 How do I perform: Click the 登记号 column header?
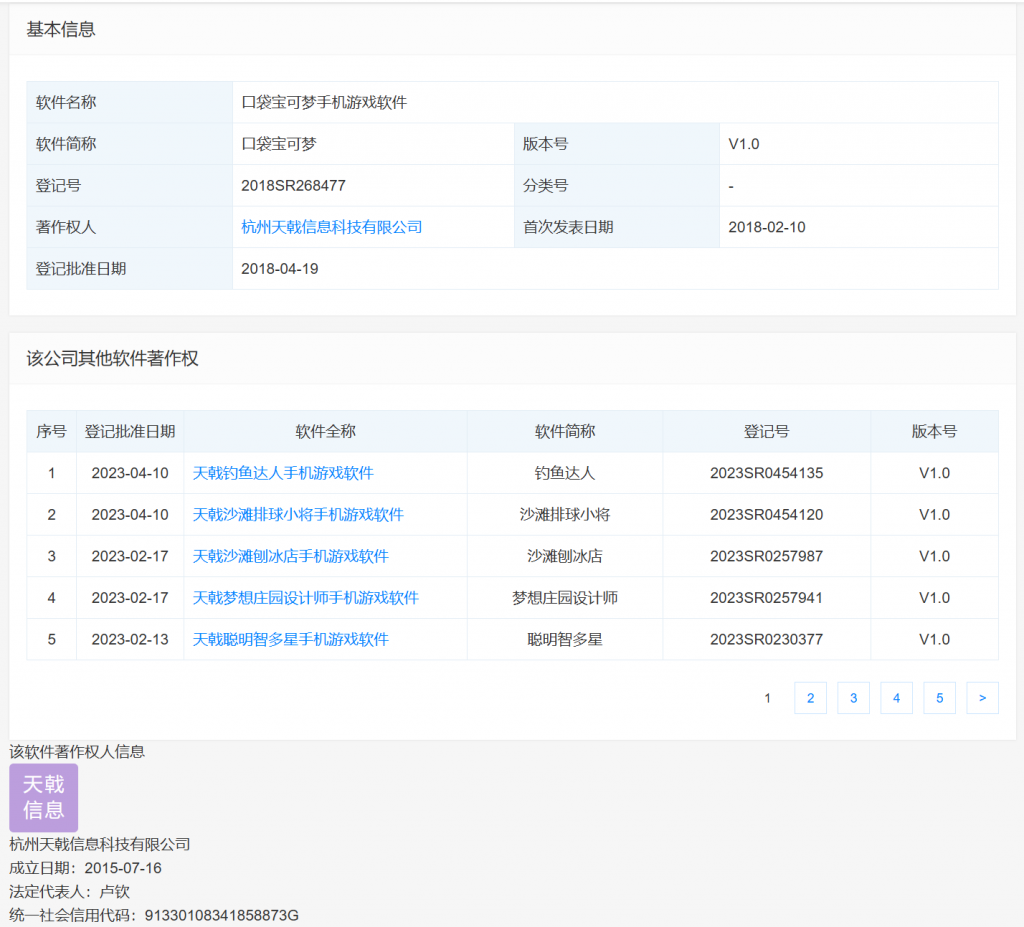point(767,432)
